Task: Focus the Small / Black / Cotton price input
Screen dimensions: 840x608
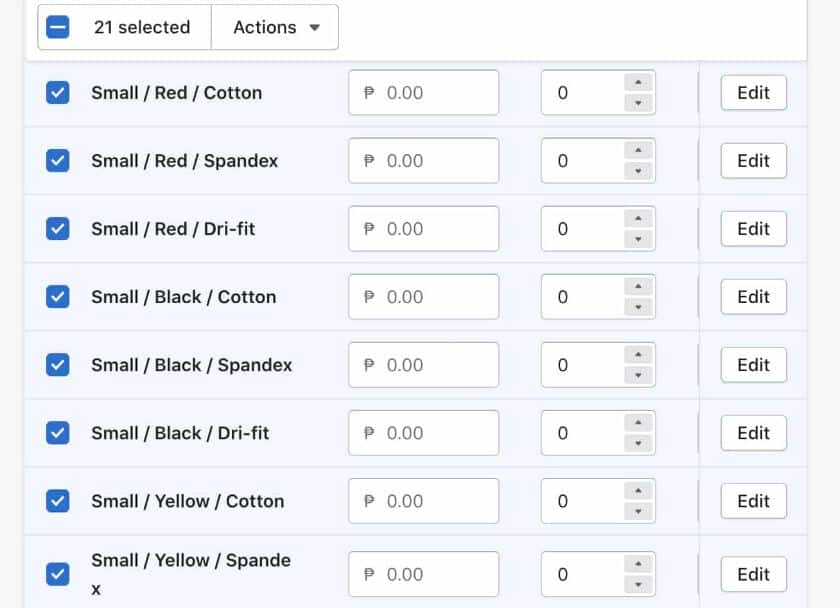Action: pyautogui.click(x=423, y=297)
